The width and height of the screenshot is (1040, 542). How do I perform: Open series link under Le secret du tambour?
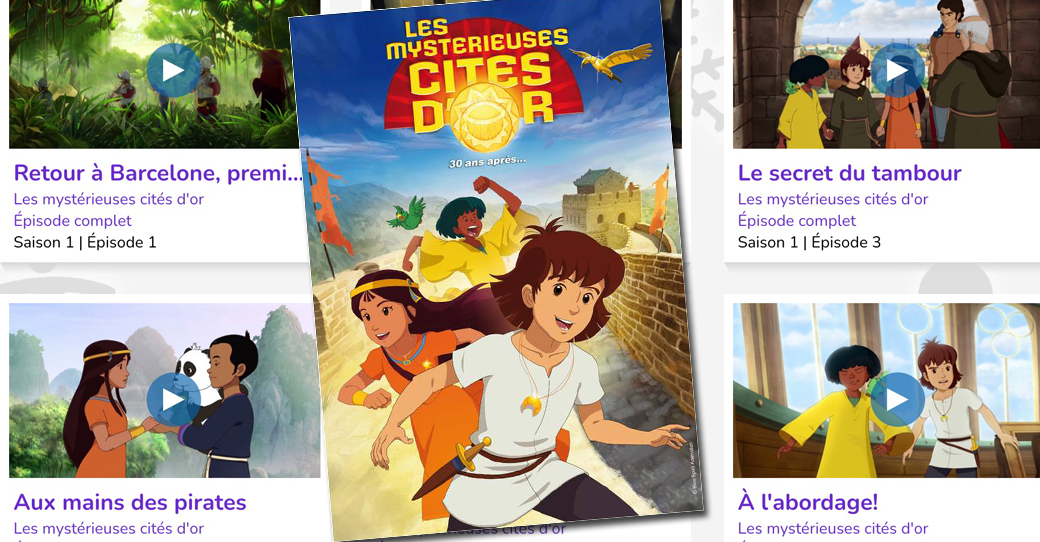click(833, 199)
